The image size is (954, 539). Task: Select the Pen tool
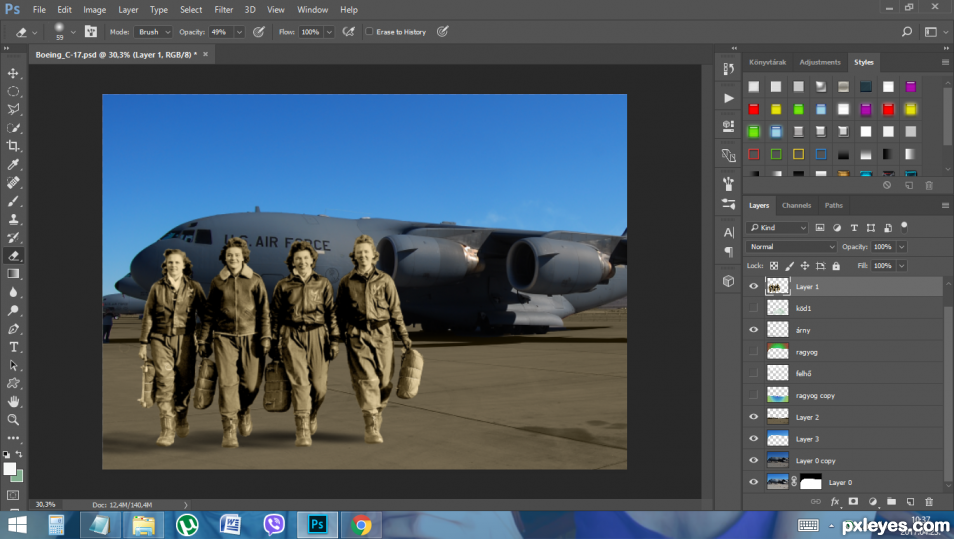point(13,329)
